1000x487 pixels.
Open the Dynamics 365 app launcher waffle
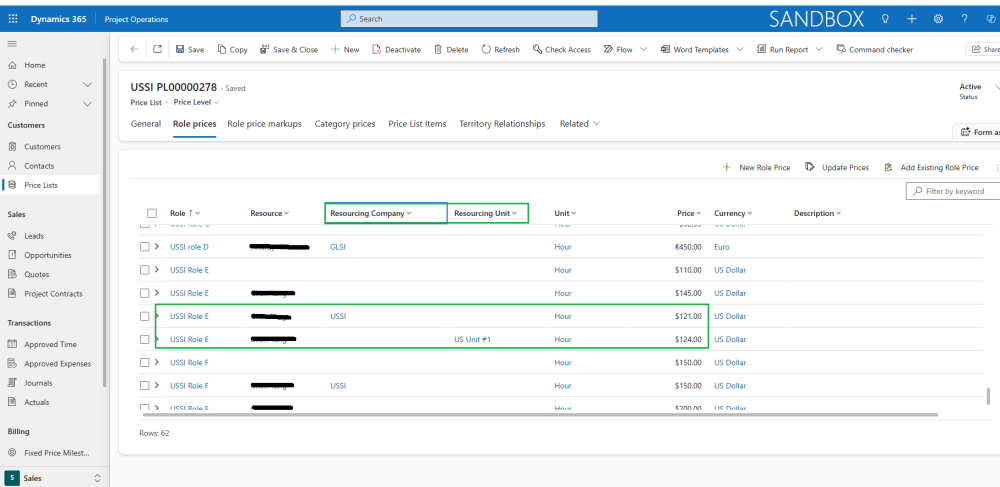[x=13, y=19]
